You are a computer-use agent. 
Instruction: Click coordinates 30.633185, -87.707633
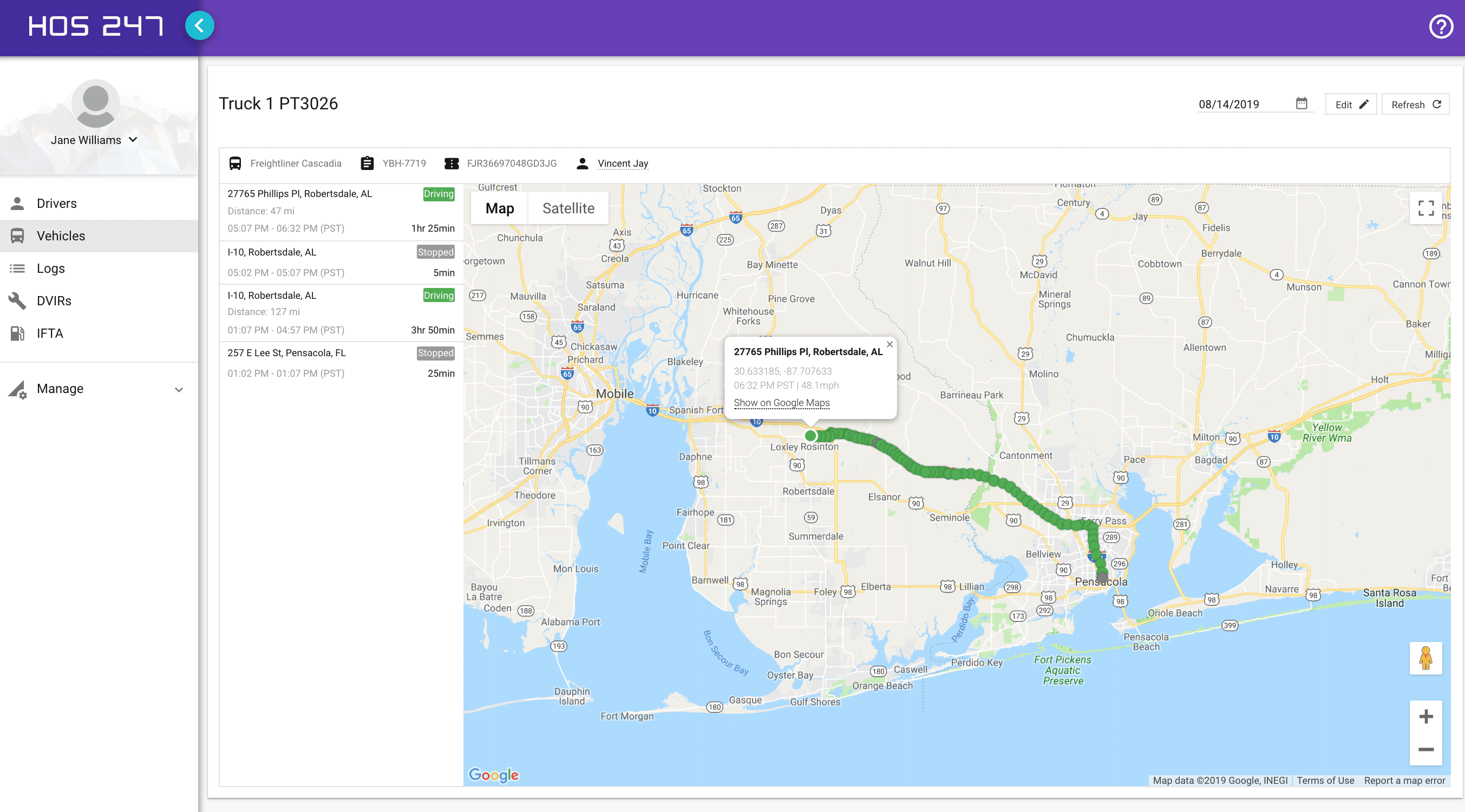[782, 371]
